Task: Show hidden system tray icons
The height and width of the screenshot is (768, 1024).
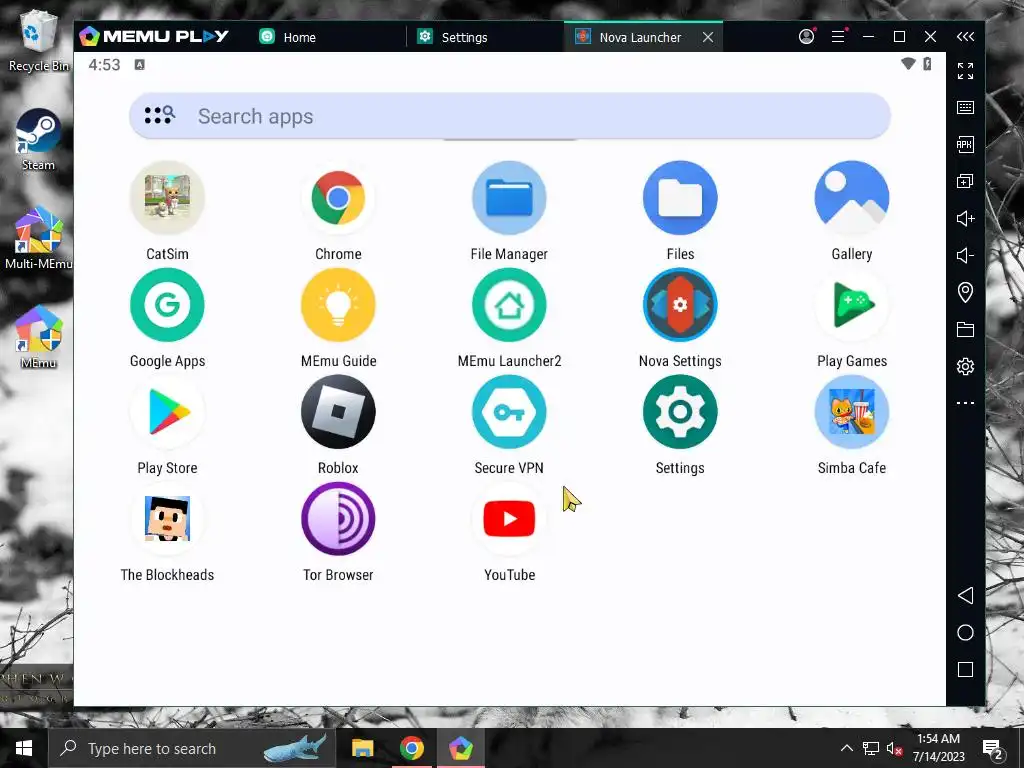Action: (x=846, y=748)
